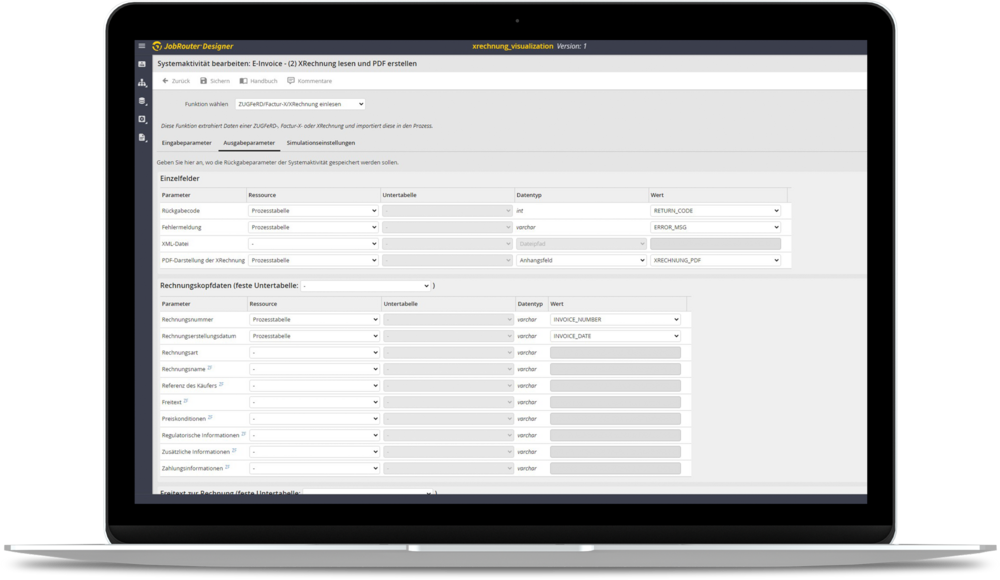Open Ressource dropdown for Rechnungsnummer
1000x580 pixels.
[x=314, y=319]
